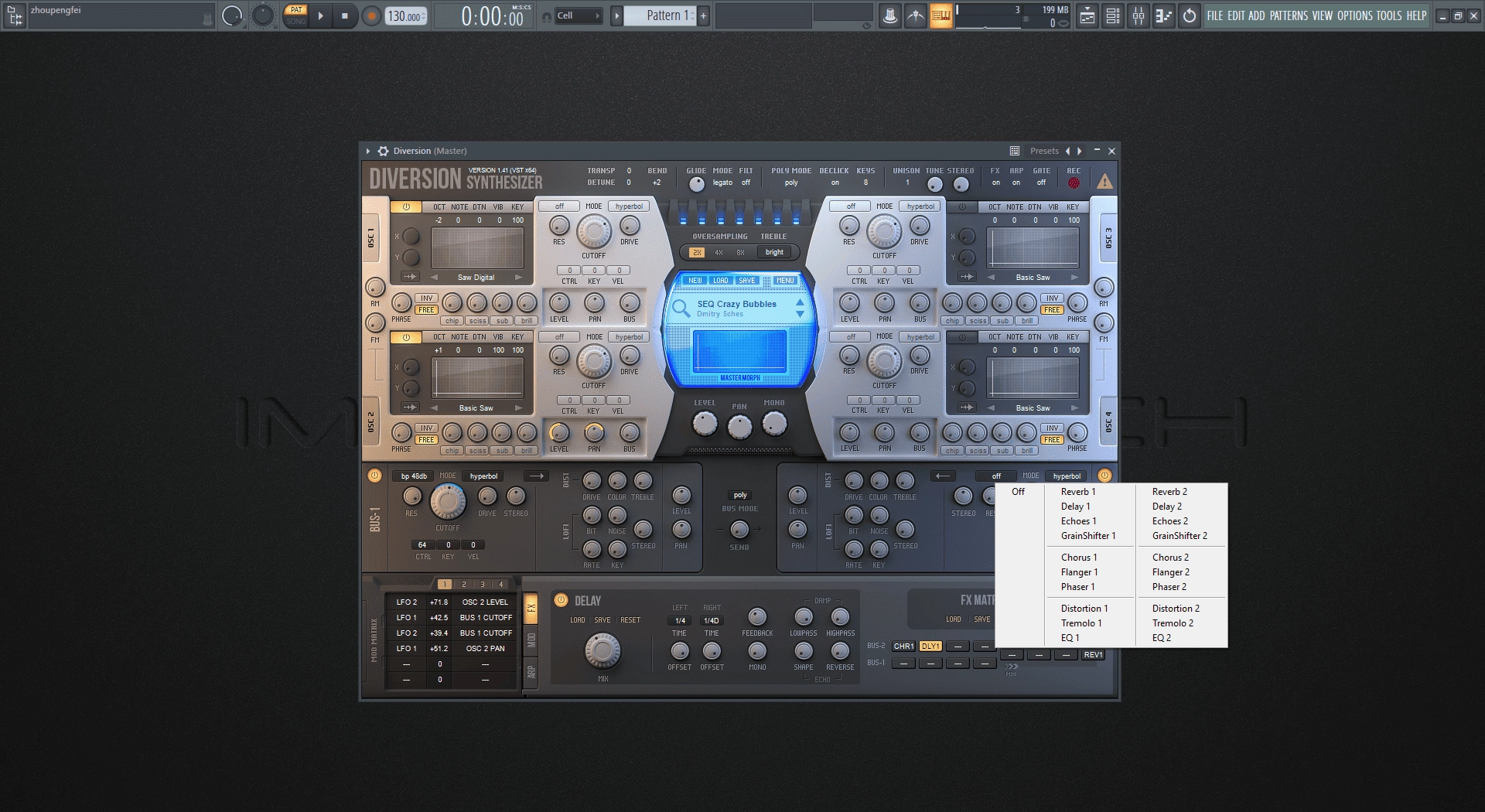Image resolution: width=1485 pixels, height=812 pixels.
Task: Toggle OSC 4 power button
Action: click(962, 336)
